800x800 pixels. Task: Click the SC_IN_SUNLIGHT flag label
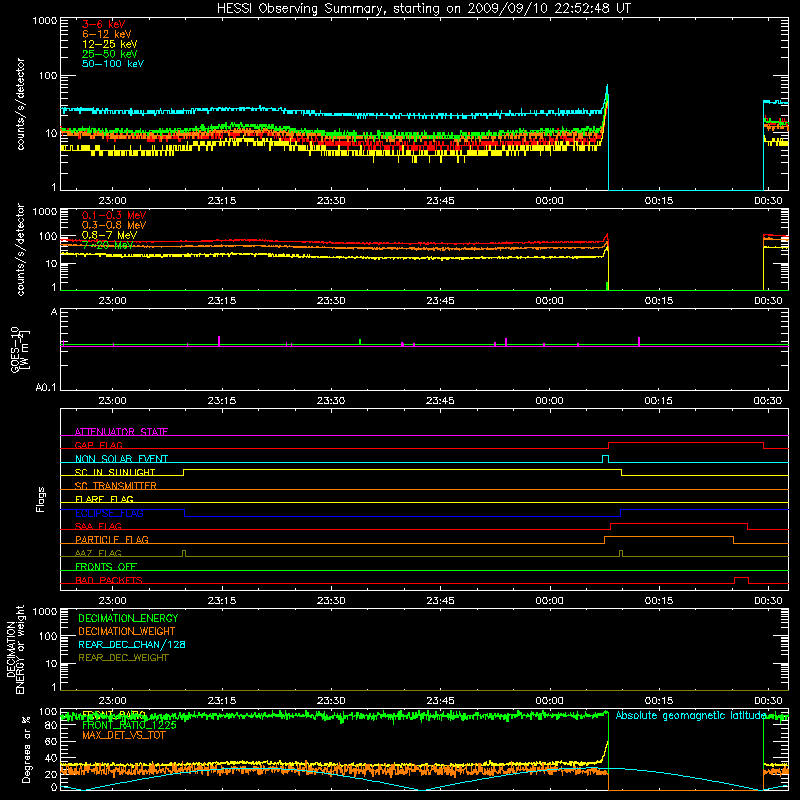(115, 472)
